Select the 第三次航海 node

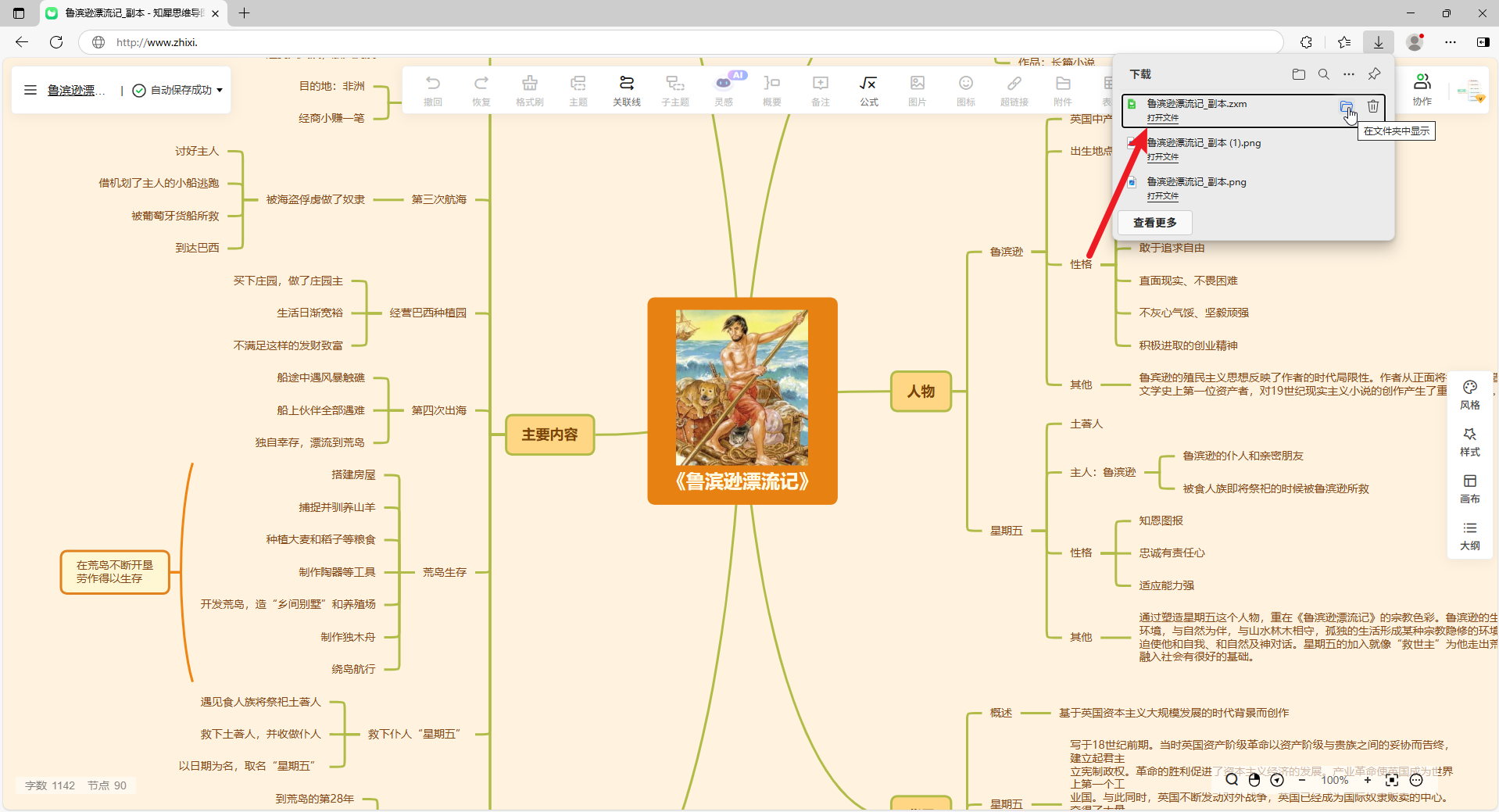coord(439,199)
